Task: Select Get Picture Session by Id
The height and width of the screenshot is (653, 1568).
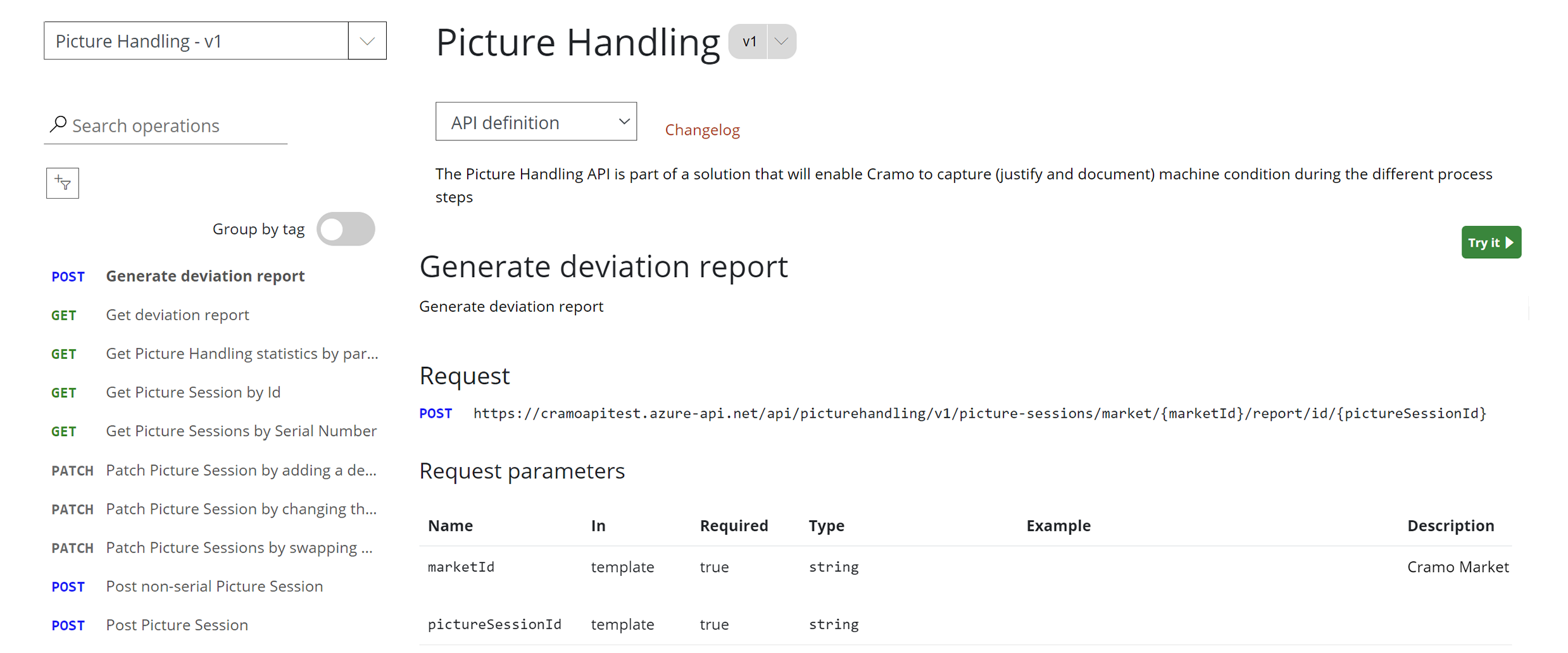Action: [x=193, y=392]
